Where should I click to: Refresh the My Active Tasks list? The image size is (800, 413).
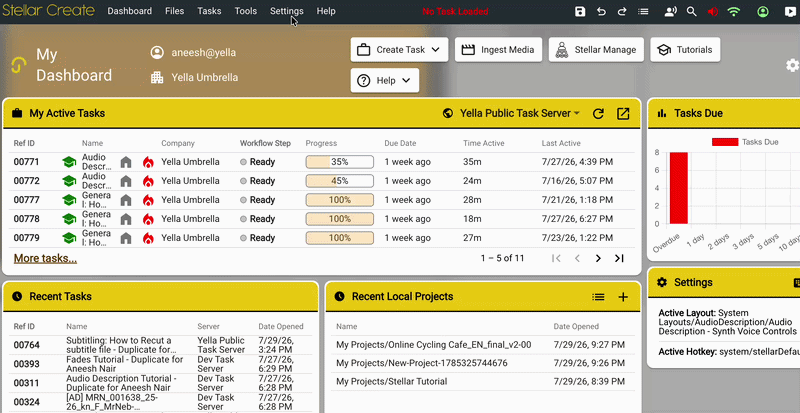pyautogui.click(x=598, y=113)
